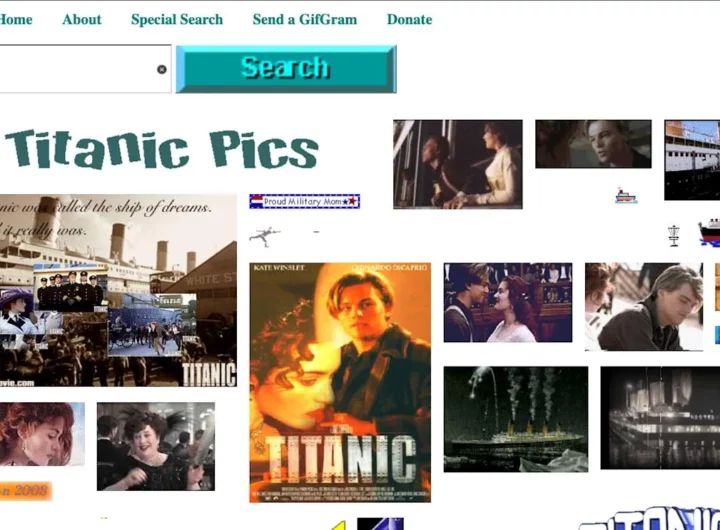Open the ship firing flares night image
720x530 pixels.
pos(516,419)
